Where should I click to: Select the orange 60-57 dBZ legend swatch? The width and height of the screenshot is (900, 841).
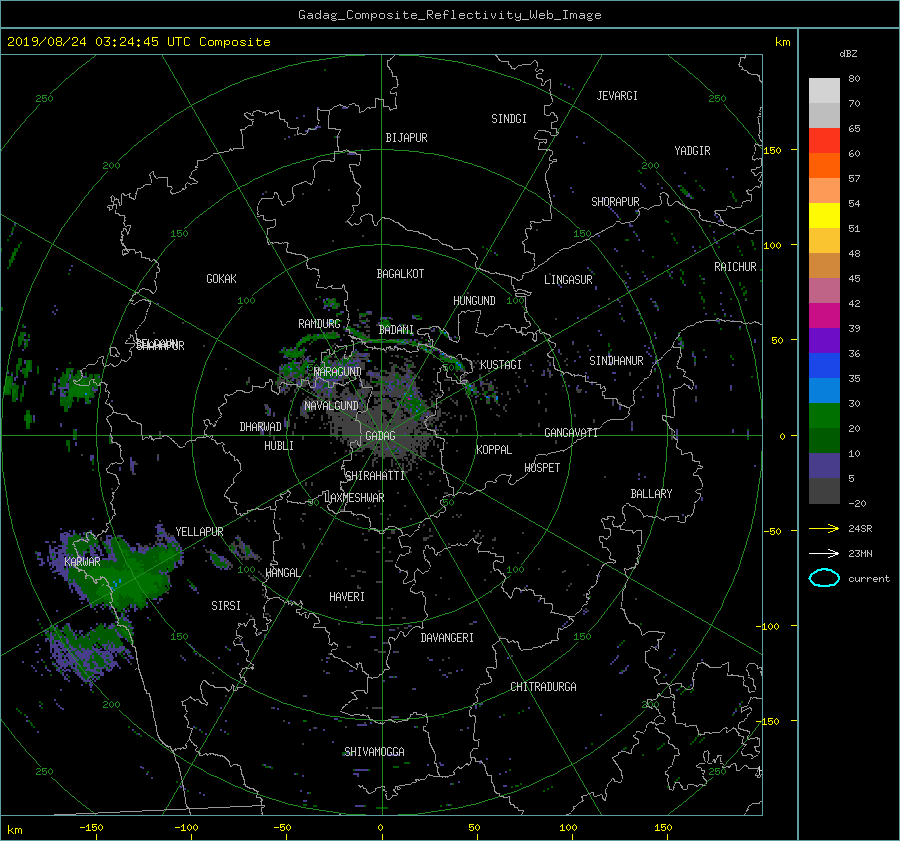(824, 165)
